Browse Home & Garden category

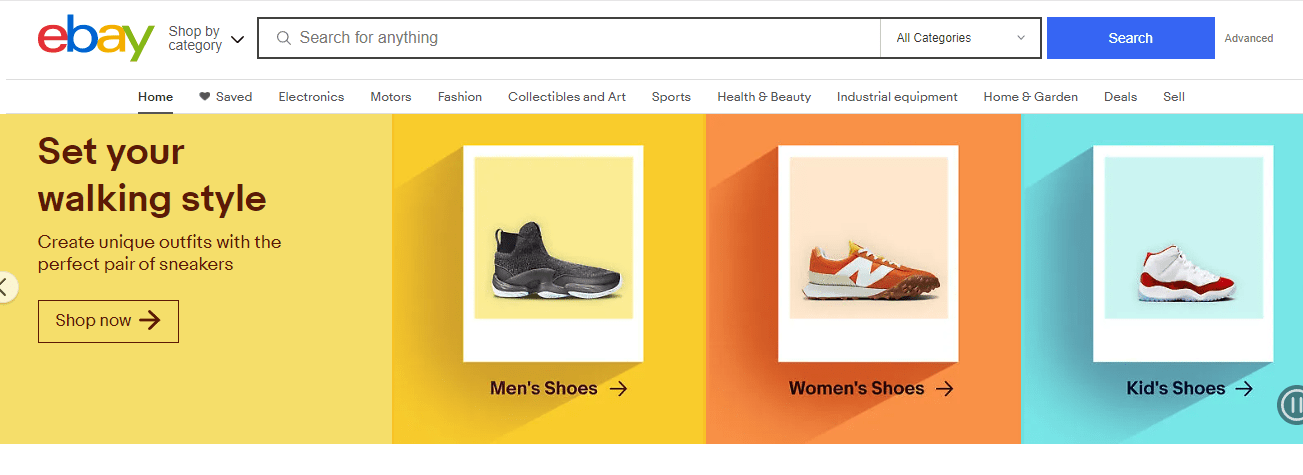point(1030,97)
